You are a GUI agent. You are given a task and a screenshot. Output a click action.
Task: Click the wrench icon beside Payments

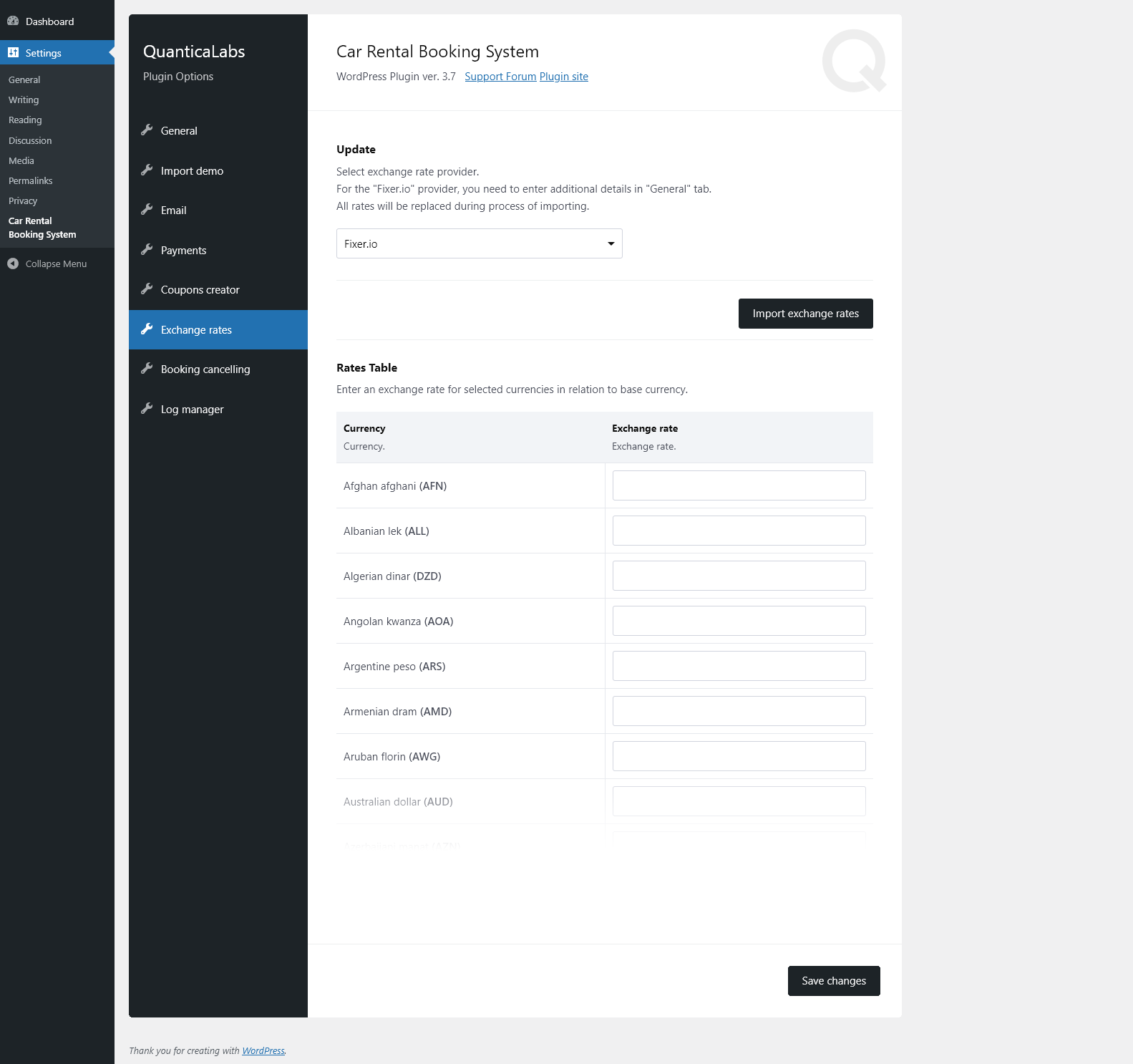147,249
